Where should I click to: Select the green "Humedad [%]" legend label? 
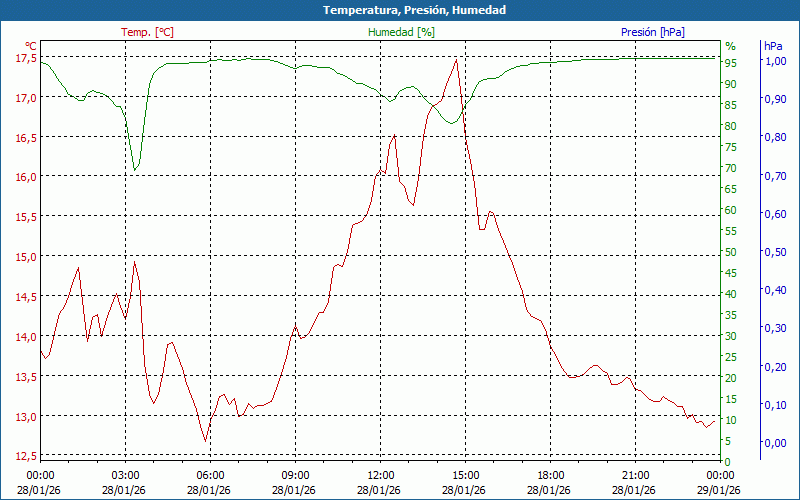402,32
